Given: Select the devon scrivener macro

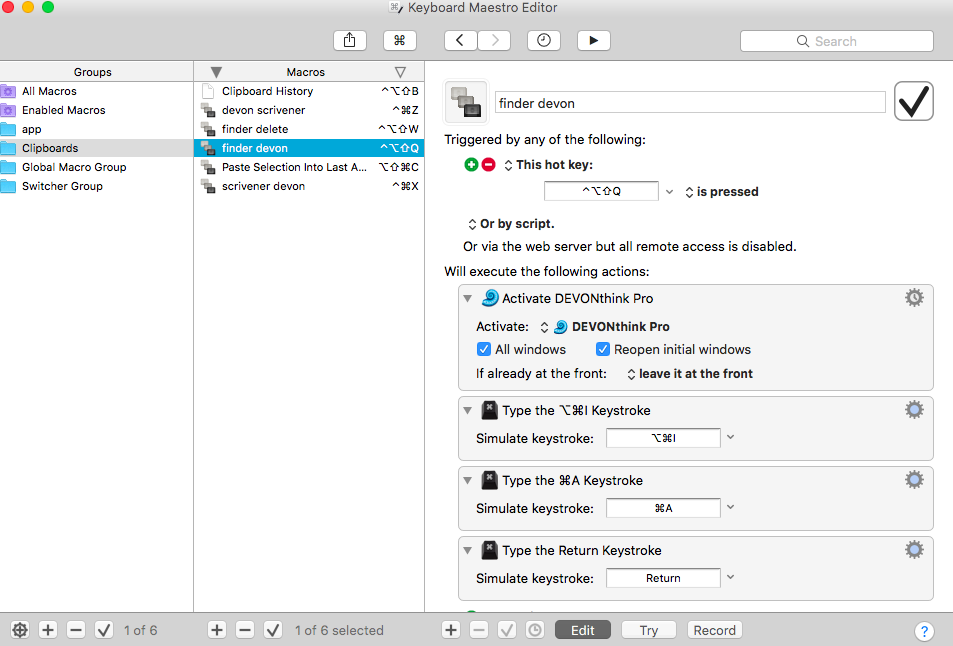Looking at the screenshot, I should coord(309,110).
